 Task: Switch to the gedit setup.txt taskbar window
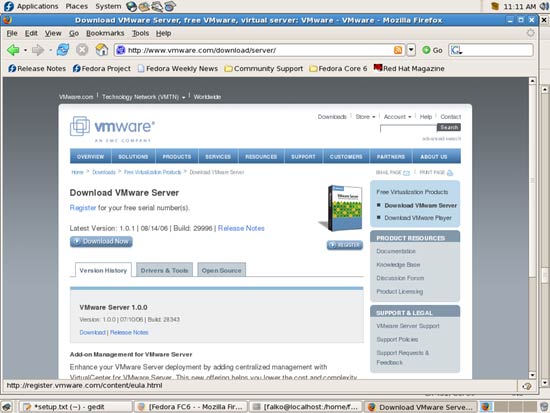tap(75, 407)
